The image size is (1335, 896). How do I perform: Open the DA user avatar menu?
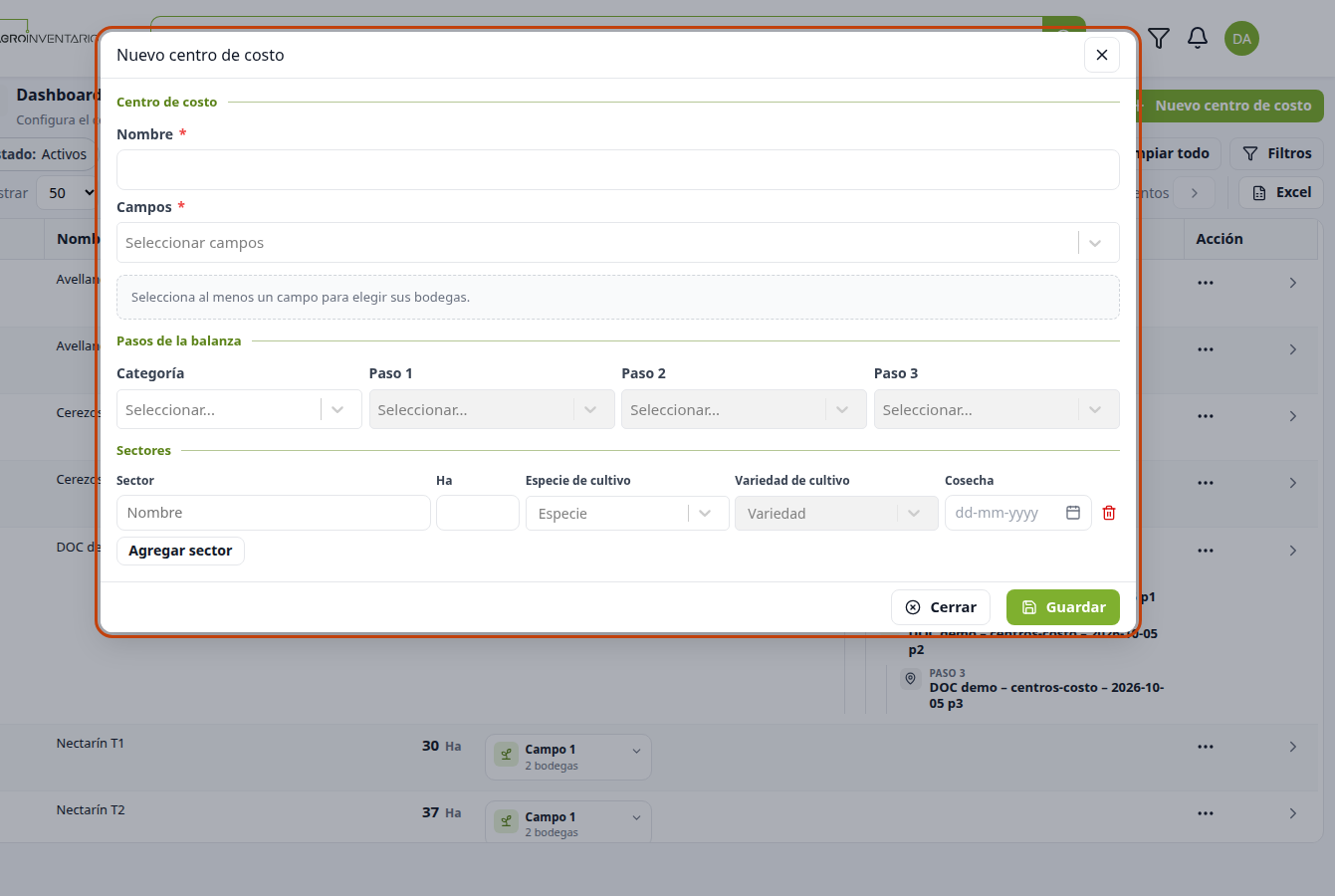1241,39
